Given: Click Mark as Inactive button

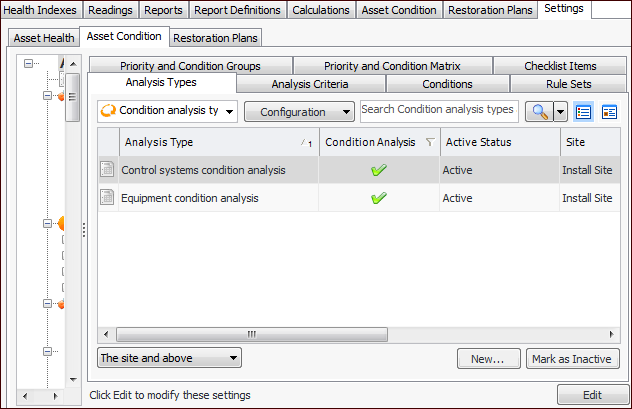Looking at the screenshot, I should click(x=573, y=358).
